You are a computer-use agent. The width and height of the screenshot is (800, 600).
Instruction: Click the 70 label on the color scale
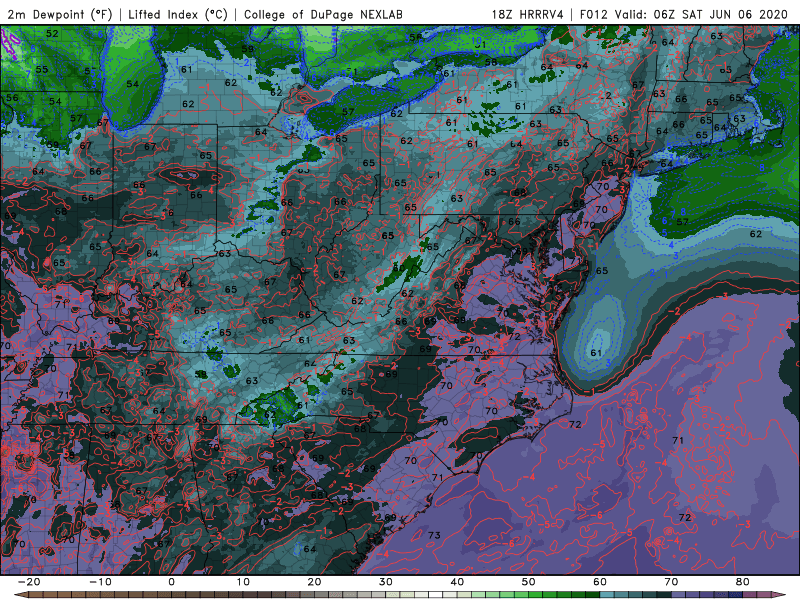tap(671, 582)
